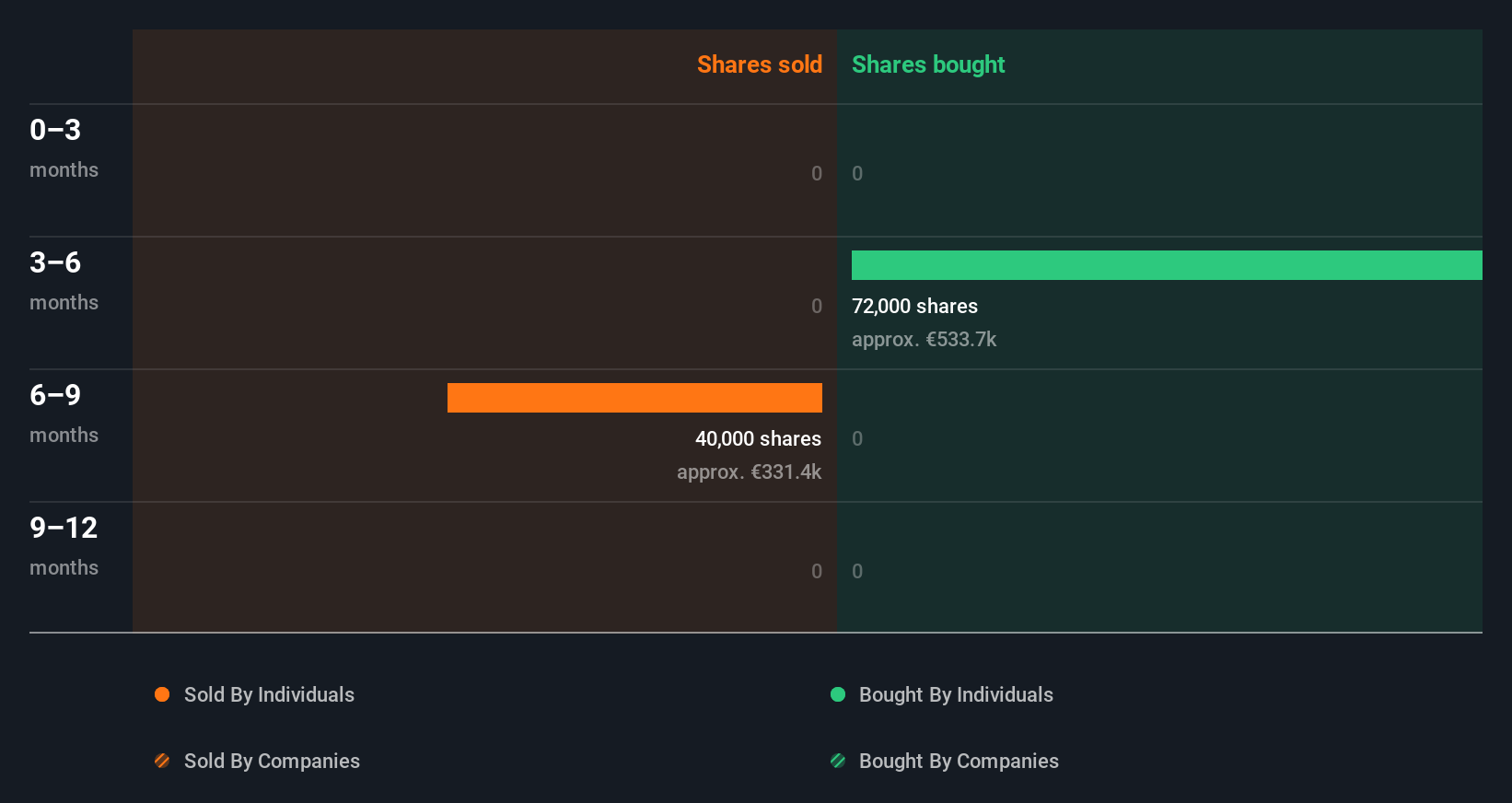The image size is (1512, 803).
Task: Click the 72,000 shares value text
Action: tap(914, 307)
